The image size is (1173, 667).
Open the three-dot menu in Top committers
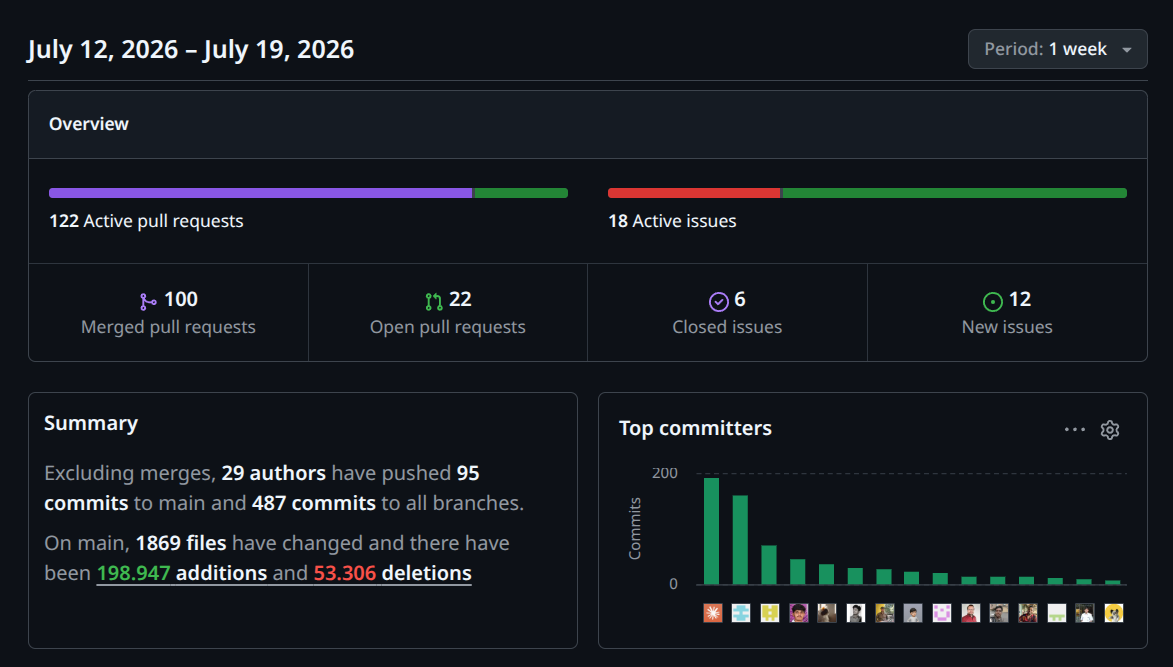pos(1074,429)
